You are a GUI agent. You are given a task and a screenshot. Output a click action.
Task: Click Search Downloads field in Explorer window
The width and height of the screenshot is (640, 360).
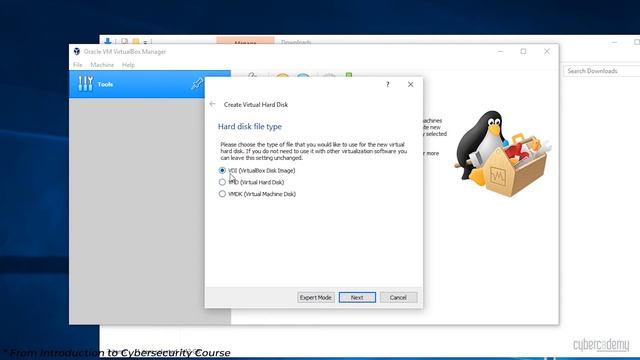coord(601,71)
